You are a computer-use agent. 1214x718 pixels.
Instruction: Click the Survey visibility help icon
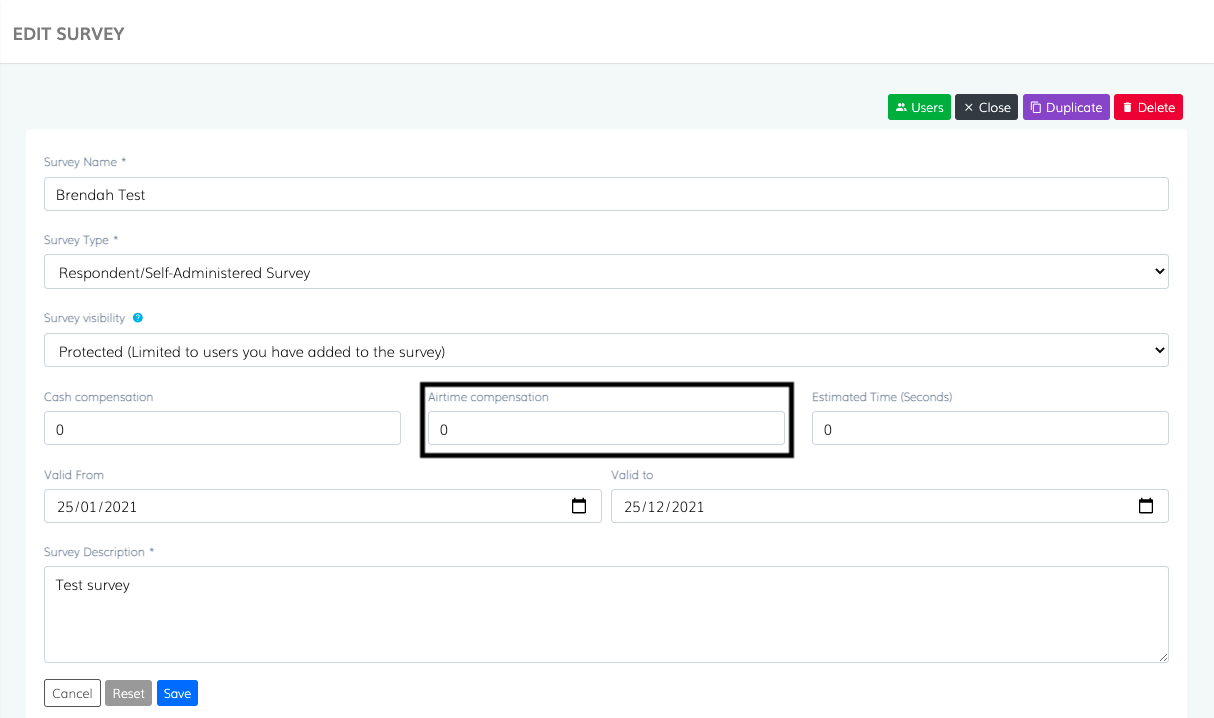[138, 318]
